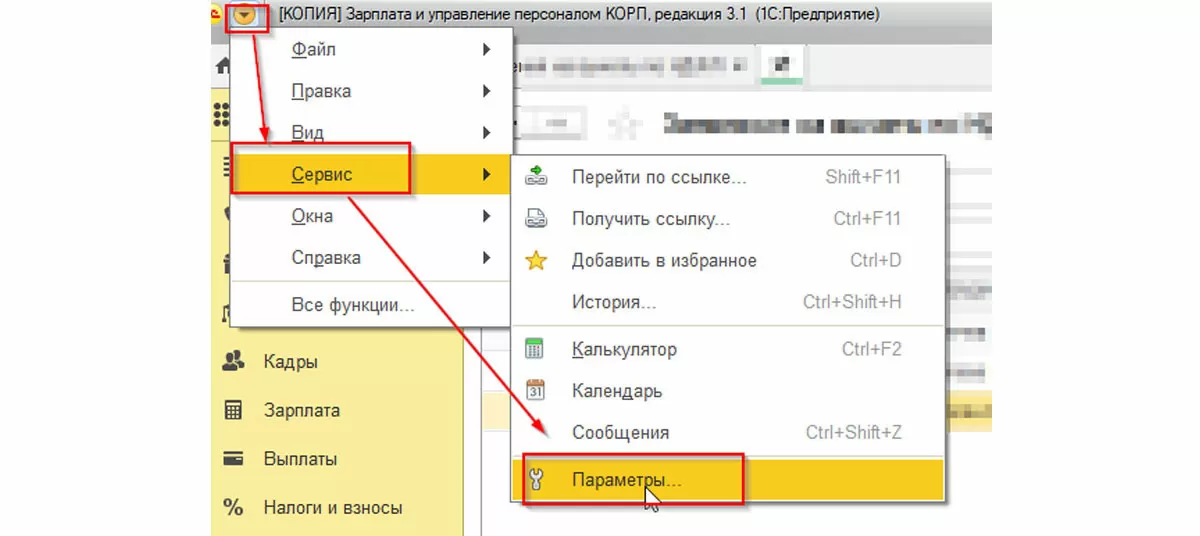The width and height of the screenshot is (1200, 536).
Task: Expand arrow next to Вид
Action: (487, 132)
